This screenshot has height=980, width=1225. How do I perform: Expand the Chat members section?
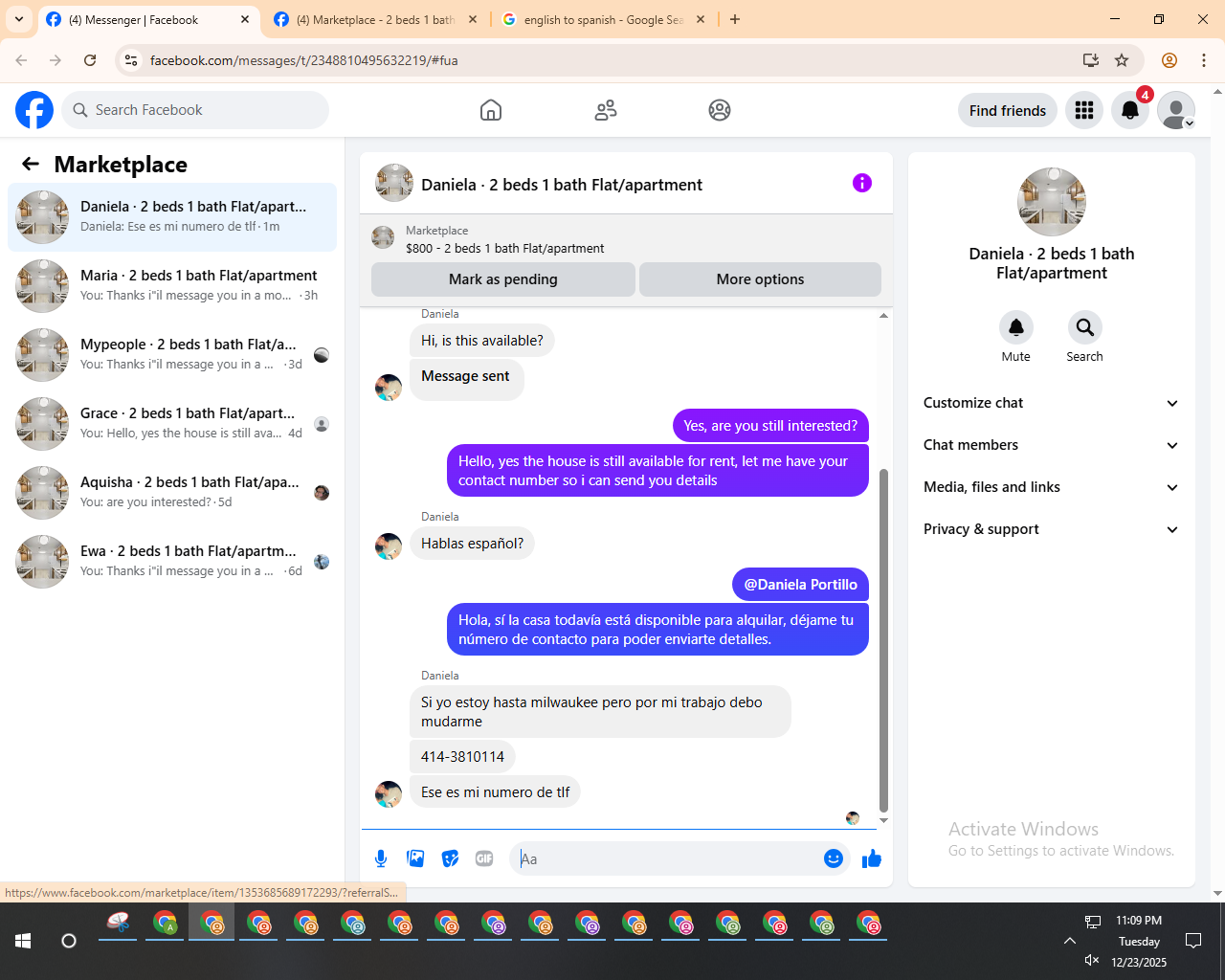[x=1051, y=445]
